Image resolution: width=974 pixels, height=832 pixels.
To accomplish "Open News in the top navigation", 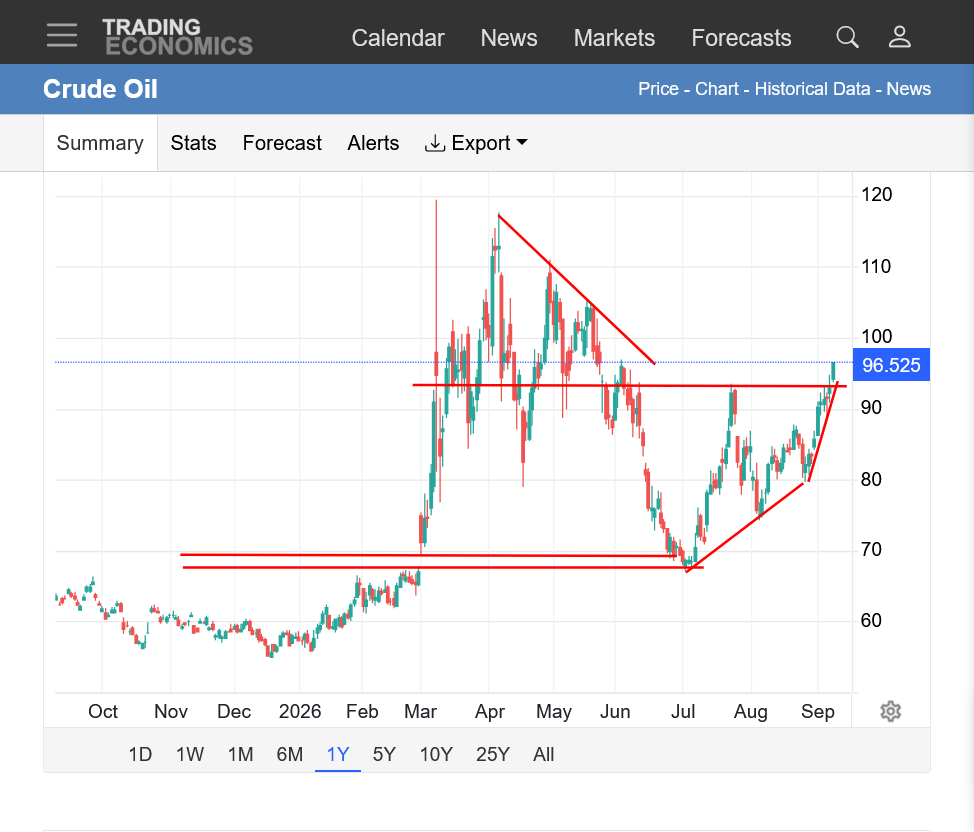I will point(509,38).
